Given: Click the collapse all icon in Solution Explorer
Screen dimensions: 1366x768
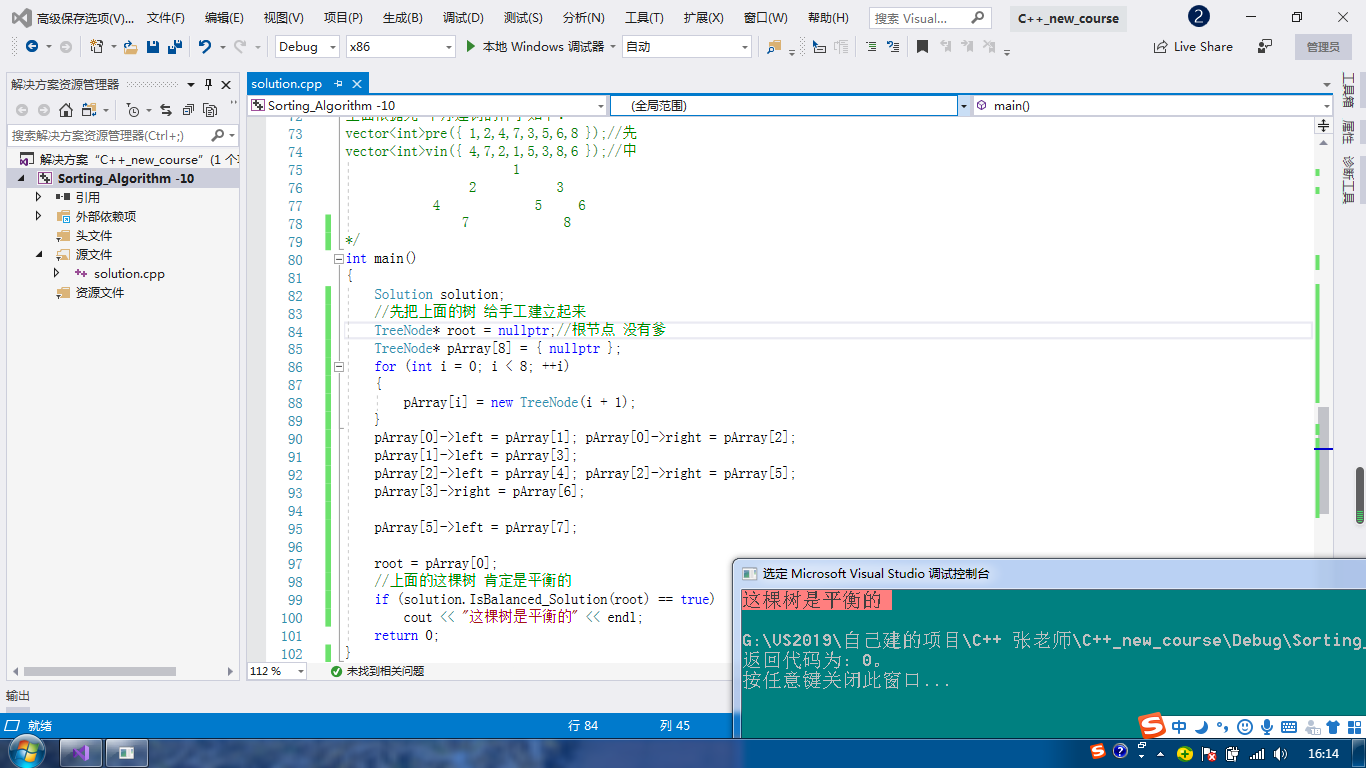Looking at the screenshot, I should click(187, 110).
